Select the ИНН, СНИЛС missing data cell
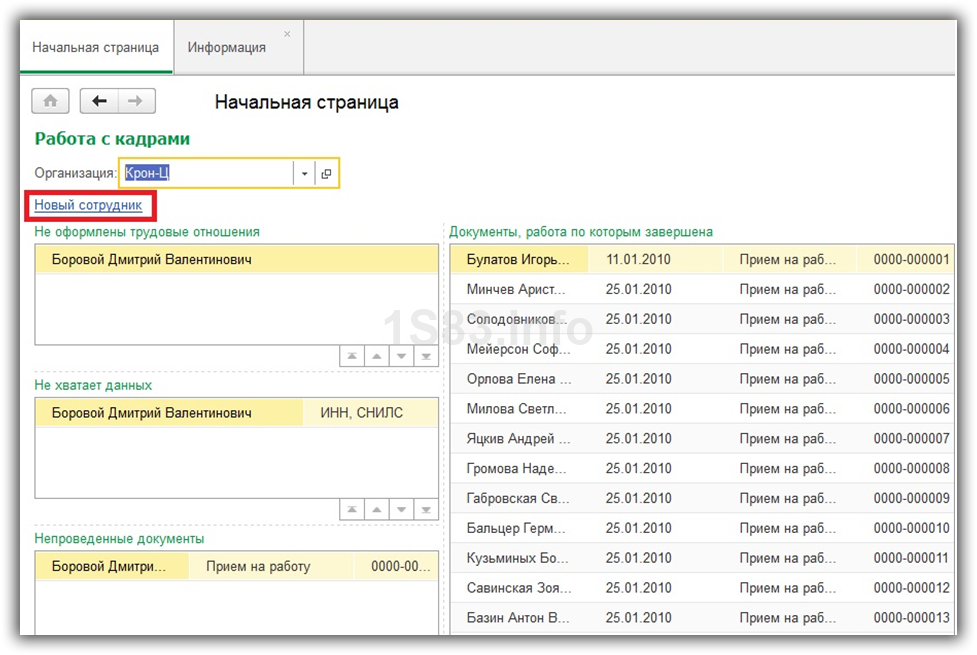Viewport: 977px width, 655px height. (362, 413)
